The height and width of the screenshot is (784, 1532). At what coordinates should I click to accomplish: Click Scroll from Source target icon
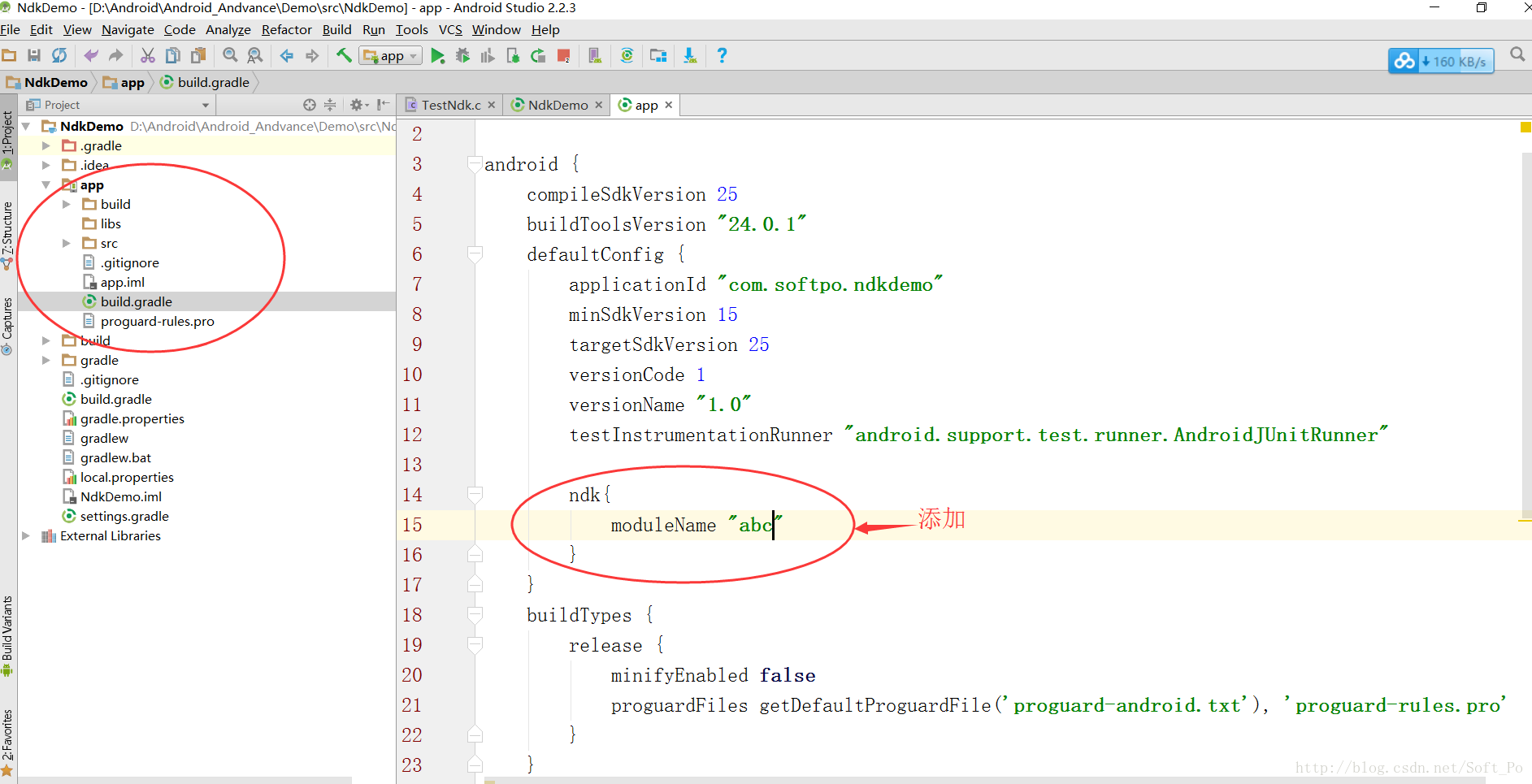coord(309,105)
